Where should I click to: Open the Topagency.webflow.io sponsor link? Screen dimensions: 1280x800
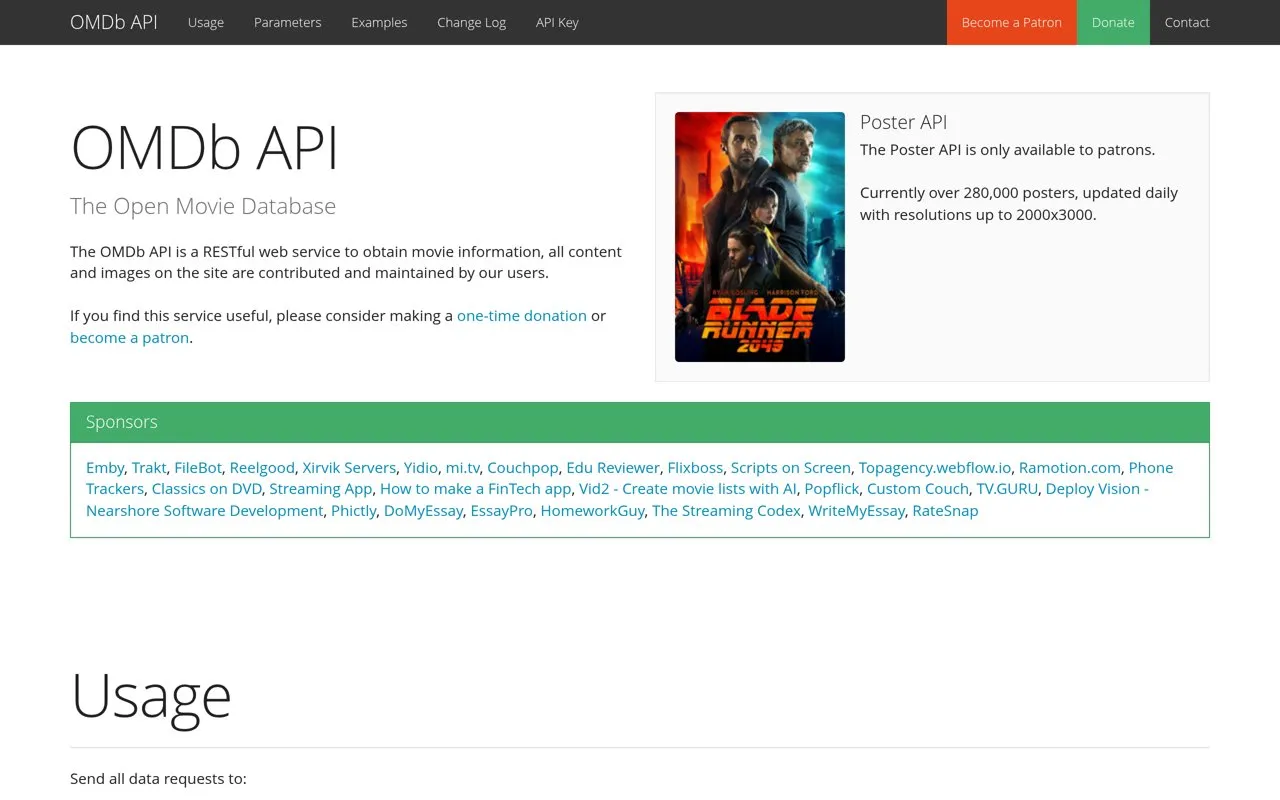click(x=935, y=468)
